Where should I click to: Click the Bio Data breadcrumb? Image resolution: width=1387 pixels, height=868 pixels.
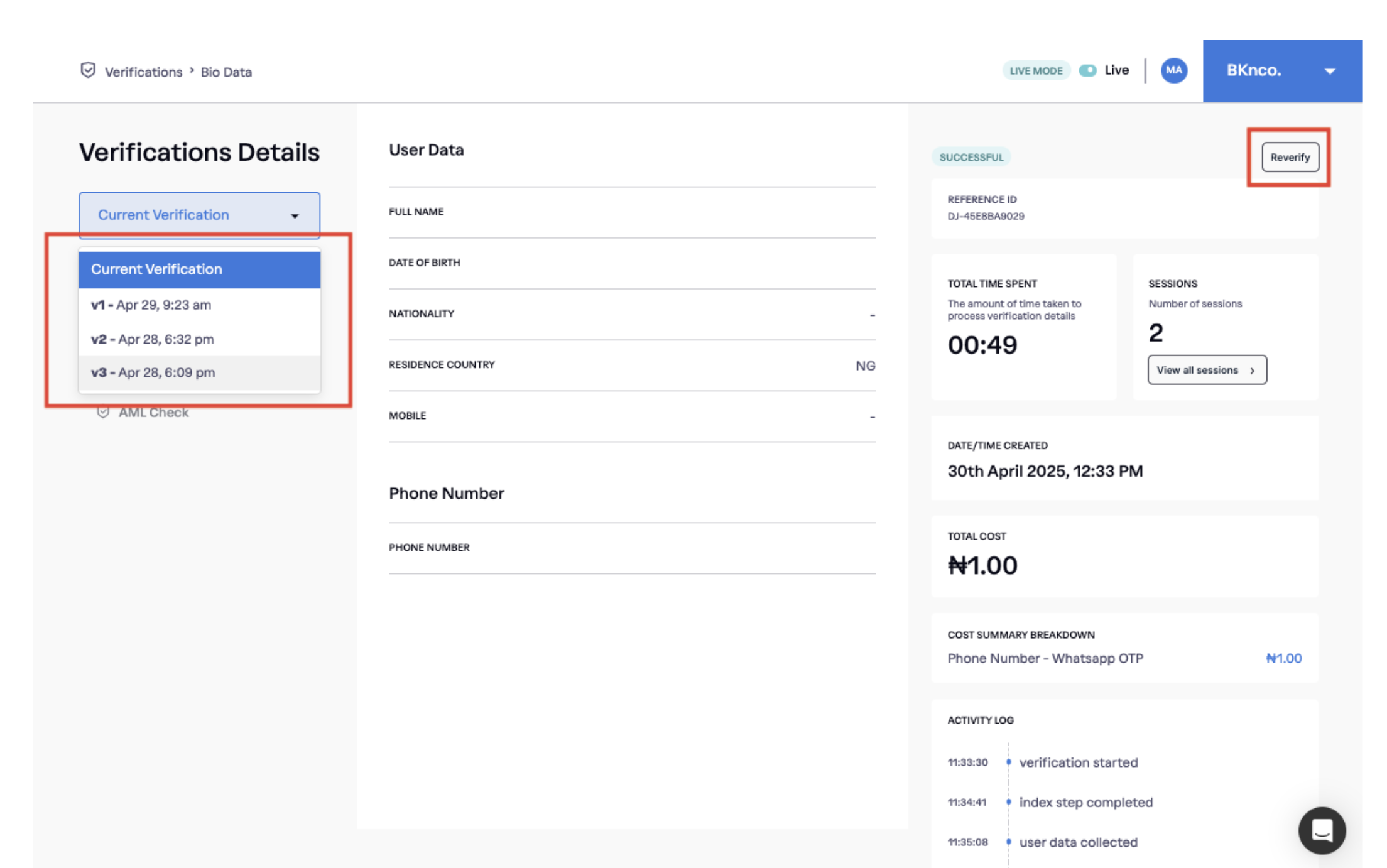pos(226,72)
